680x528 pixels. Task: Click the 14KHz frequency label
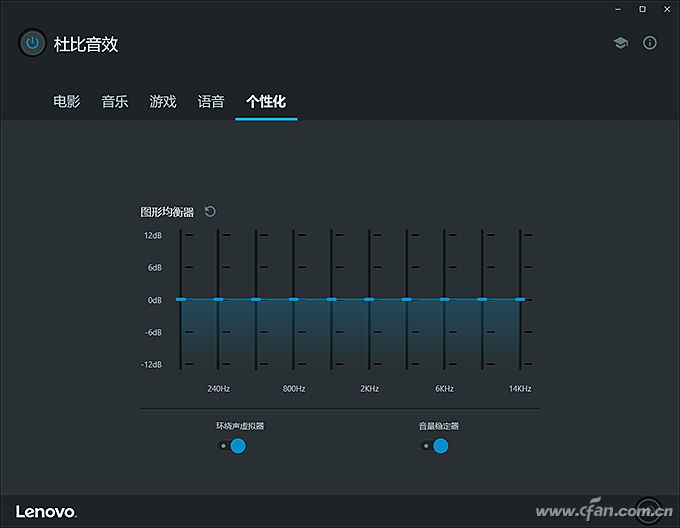click(x=520, y=388)
